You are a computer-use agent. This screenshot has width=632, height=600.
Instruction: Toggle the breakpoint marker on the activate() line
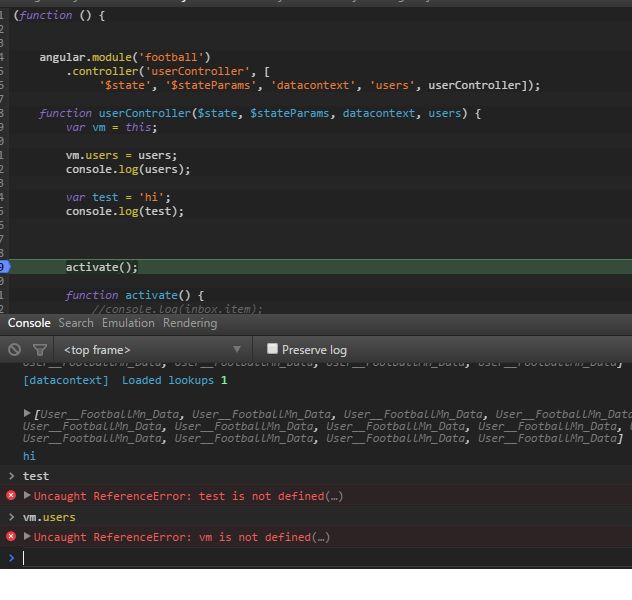click(x=4, y=267)
